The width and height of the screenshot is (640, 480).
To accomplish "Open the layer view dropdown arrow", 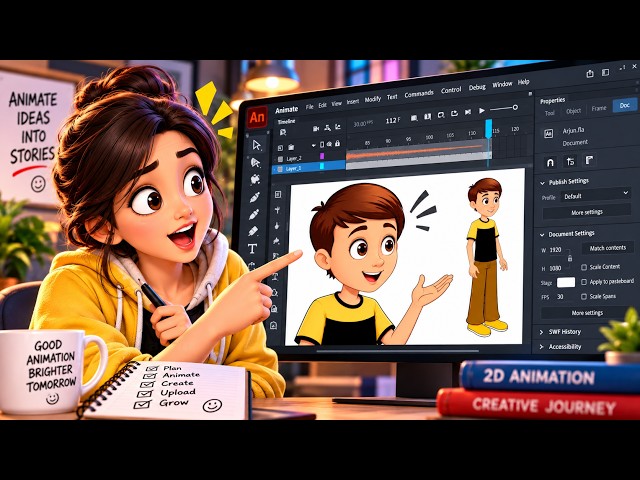I will tap(313, 145).
